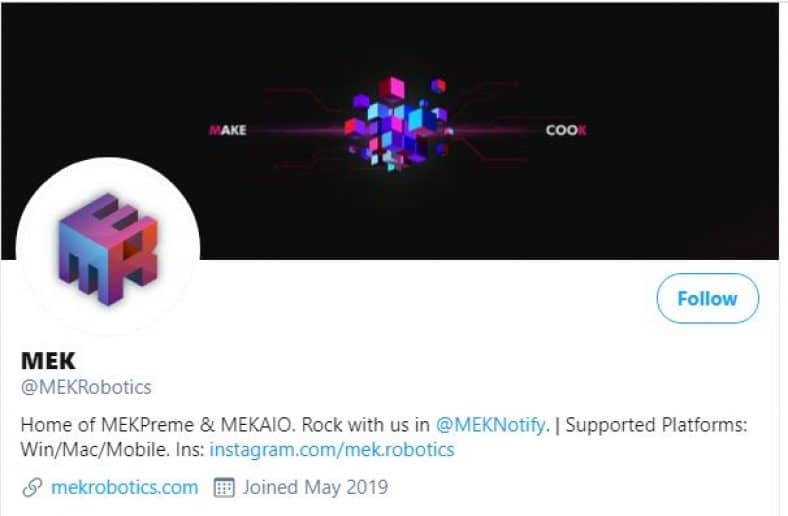Click the COOK text in banner
788x516 pixels.
(566, 130)
